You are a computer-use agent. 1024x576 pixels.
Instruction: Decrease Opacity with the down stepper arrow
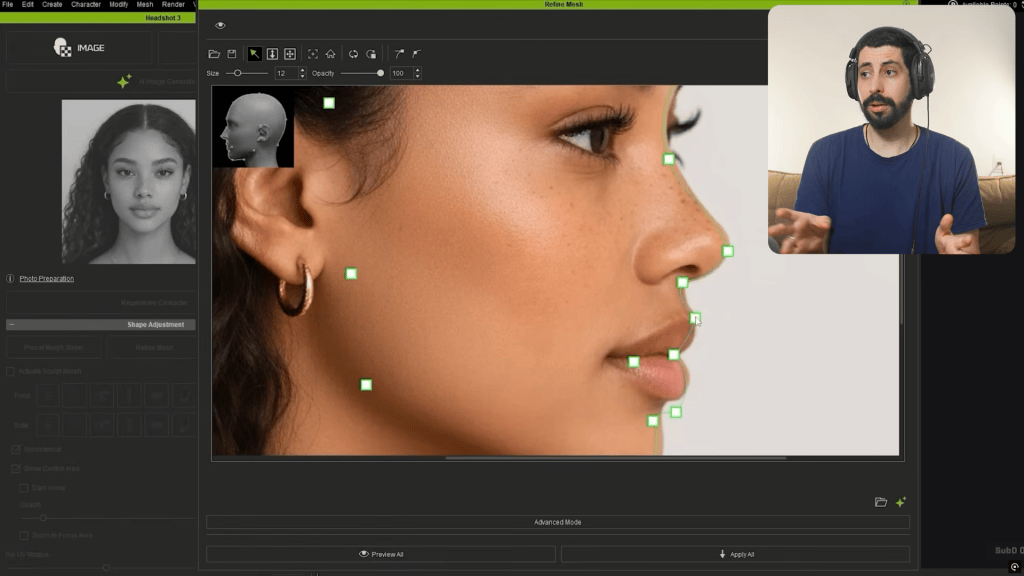418,76
